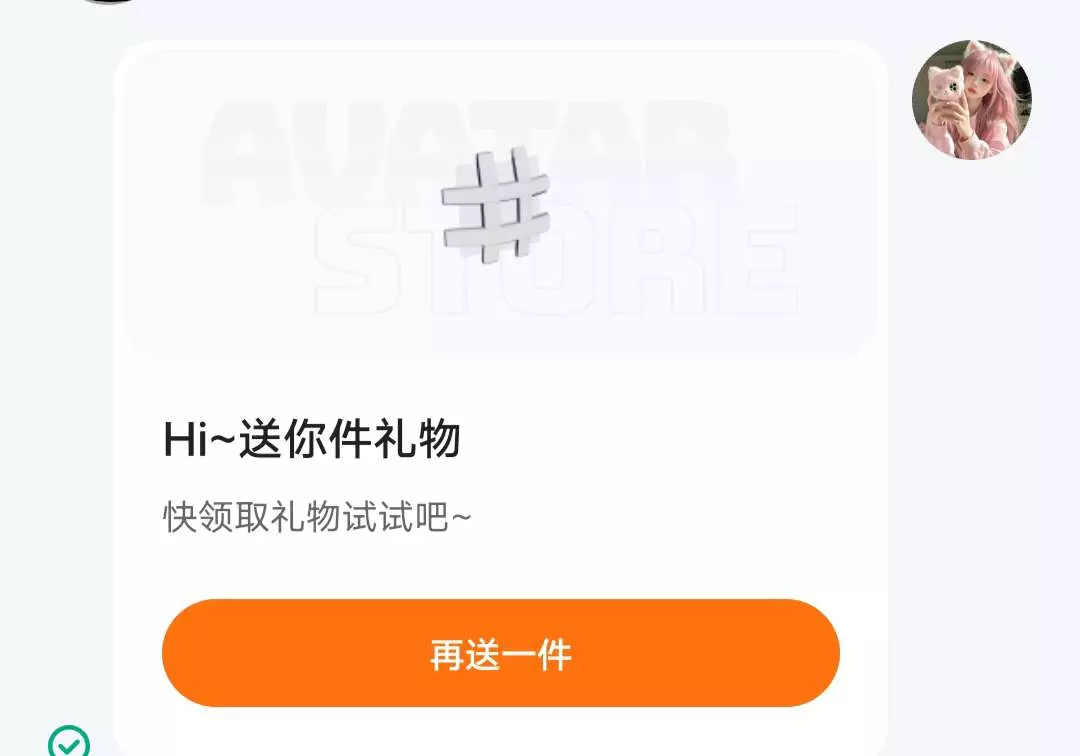1080x756 pixels.
Task: Click the orange 再送一件 button
Action: (x=501, y=653)
